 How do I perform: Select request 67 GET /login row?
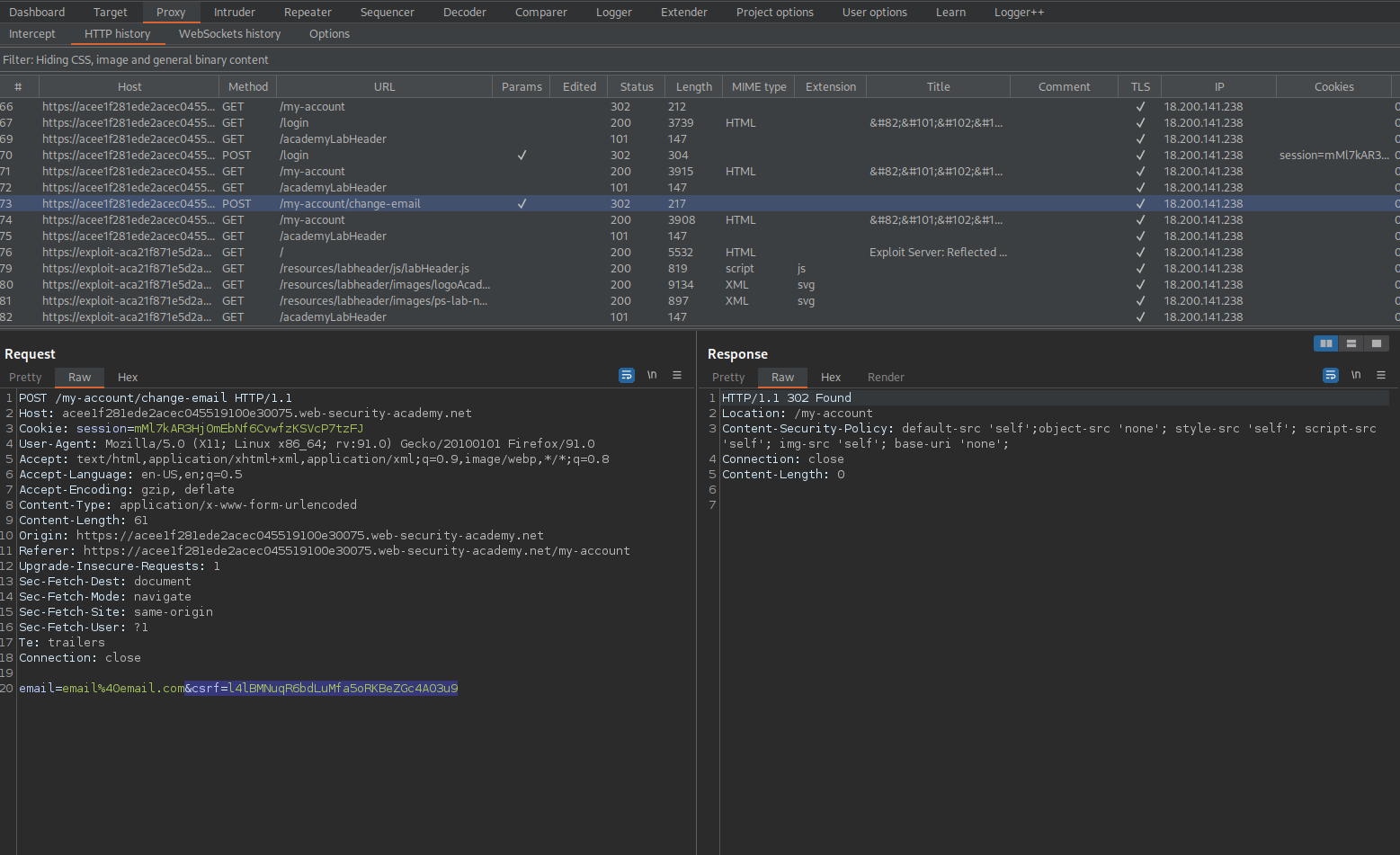[x=700, y=122]
